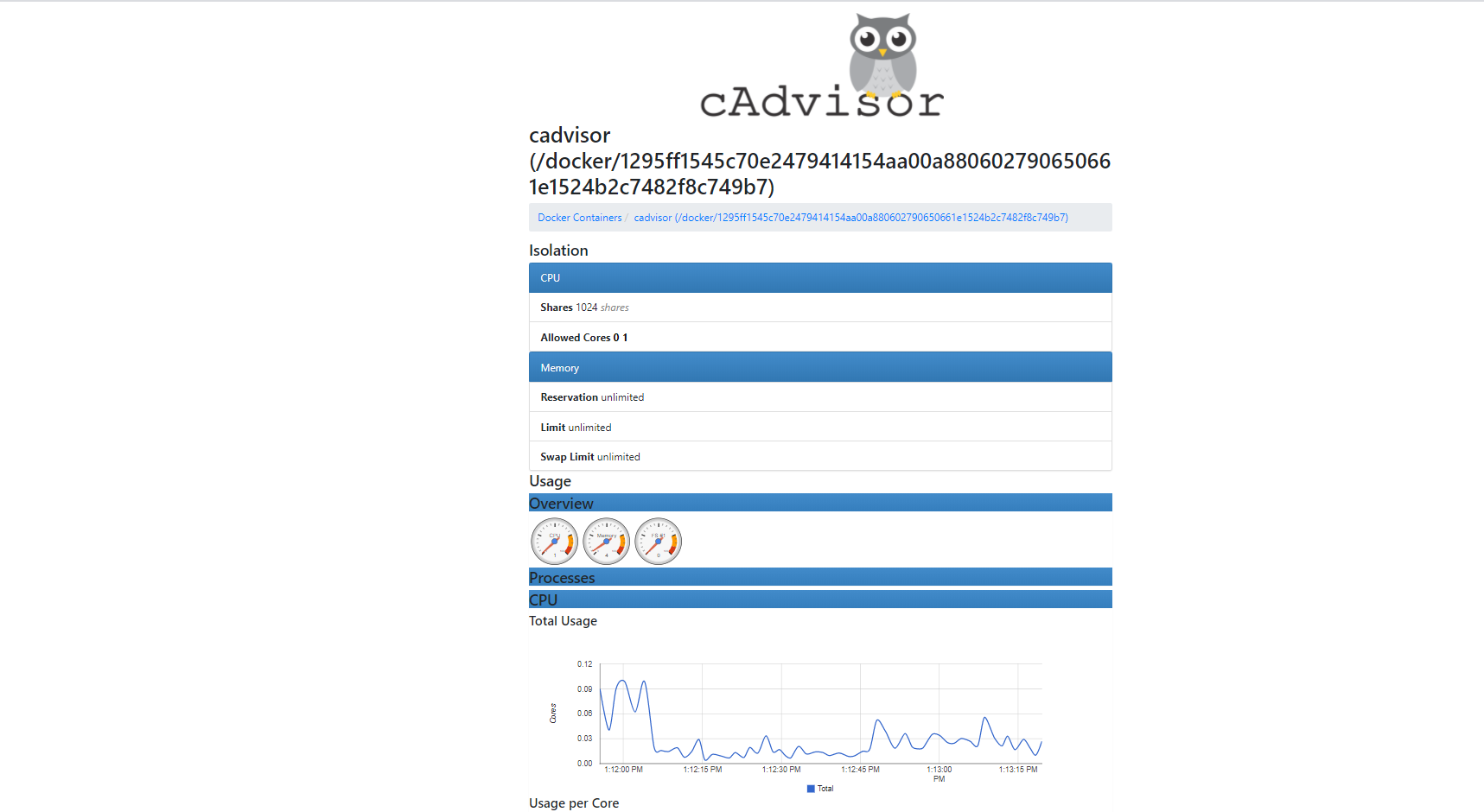Click the FS #1 gauge
The image size is (1484, 812).
coord(658,541)
